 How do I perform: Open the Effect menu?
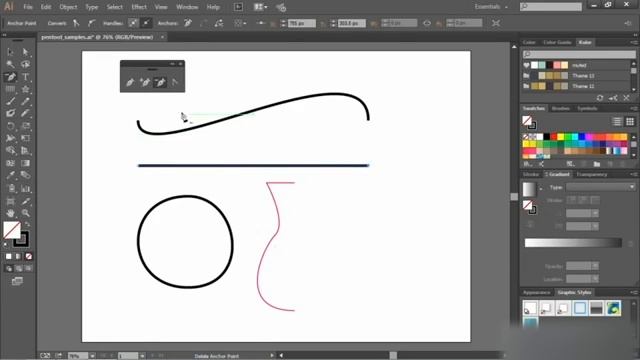[139, 7]
